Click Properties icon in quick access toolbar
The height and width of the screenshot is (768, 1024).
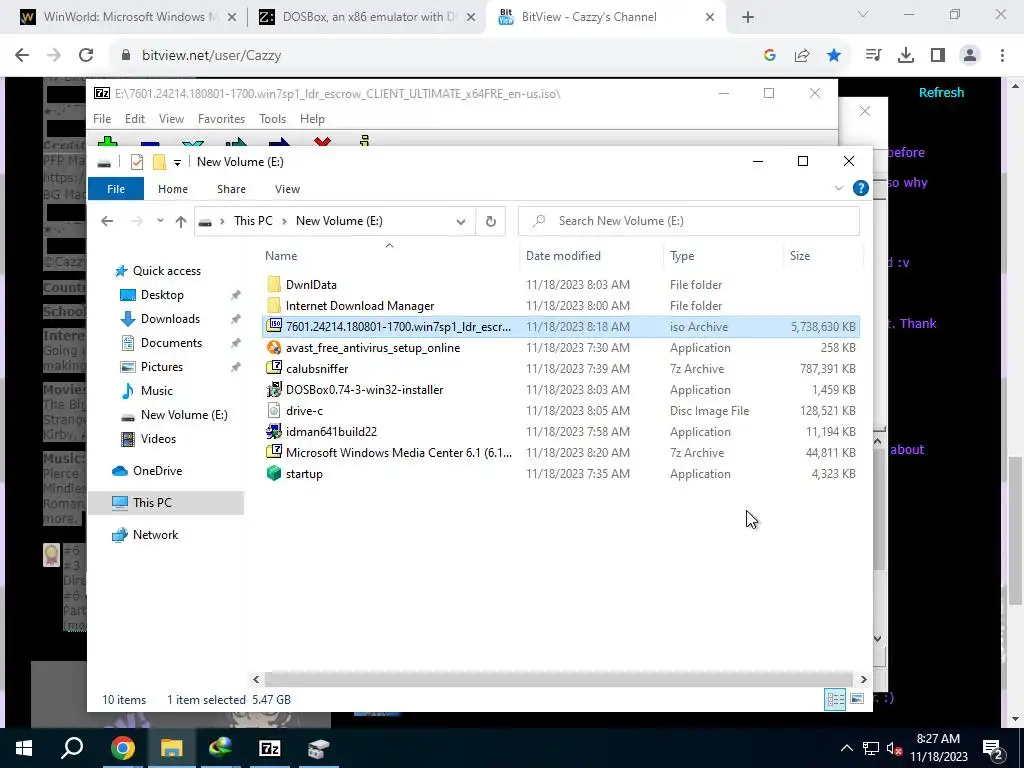(136, 162)
